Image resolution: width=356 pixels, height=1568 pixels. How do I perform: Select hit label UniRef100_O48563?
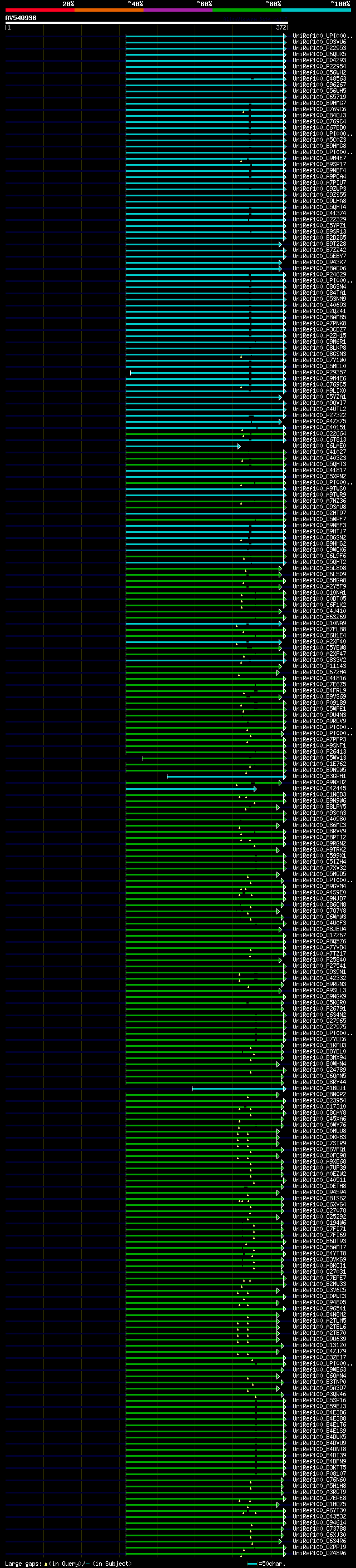(319, 78)
